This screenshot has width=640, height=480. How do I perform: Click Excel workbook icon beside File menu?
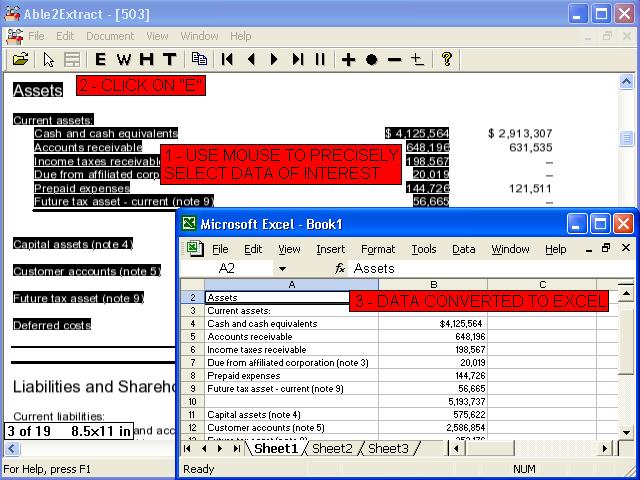[195, 249]
